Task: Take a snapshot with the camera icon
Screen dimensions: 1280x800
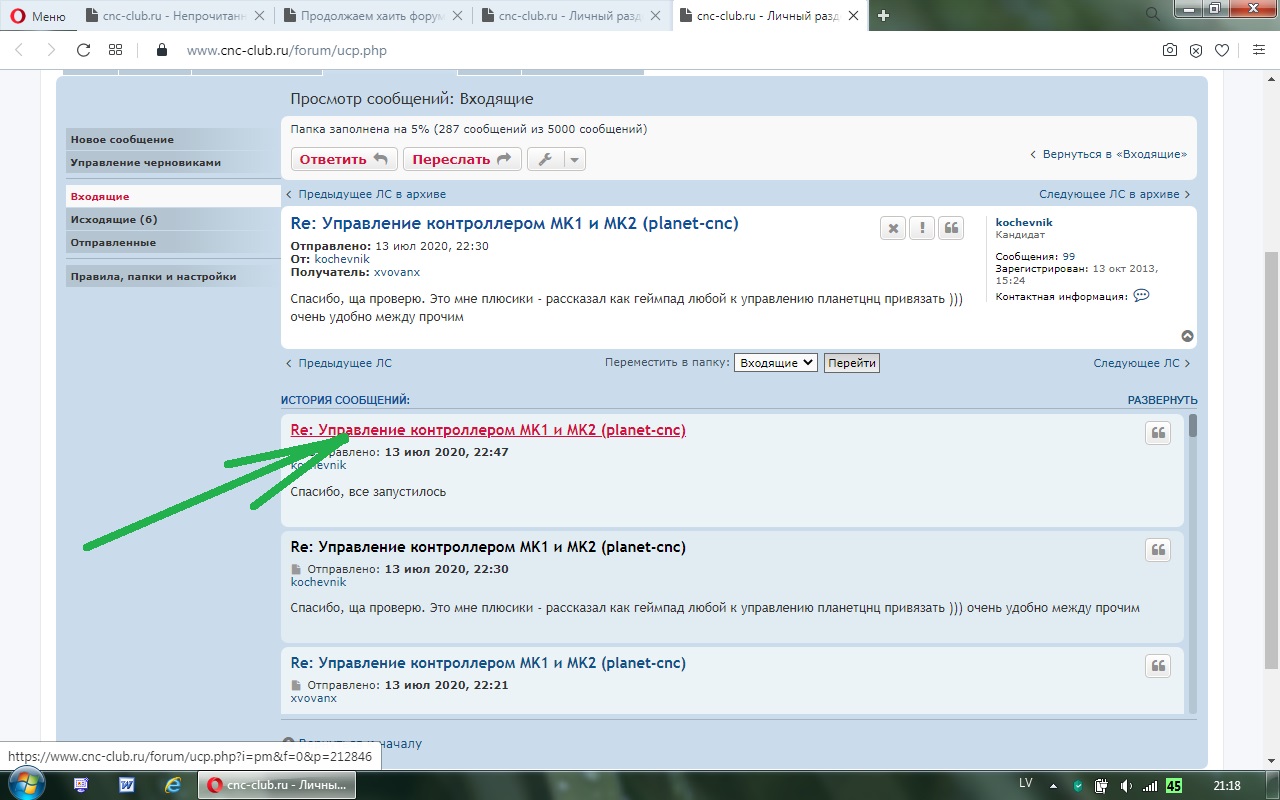Action: point(1170,50)
